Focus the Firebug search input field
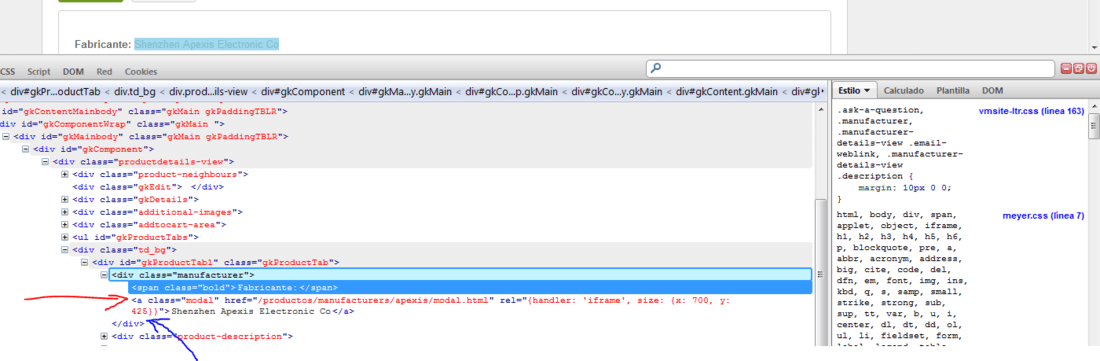This screenshot has height=361, width=1100. click(850, 69)
